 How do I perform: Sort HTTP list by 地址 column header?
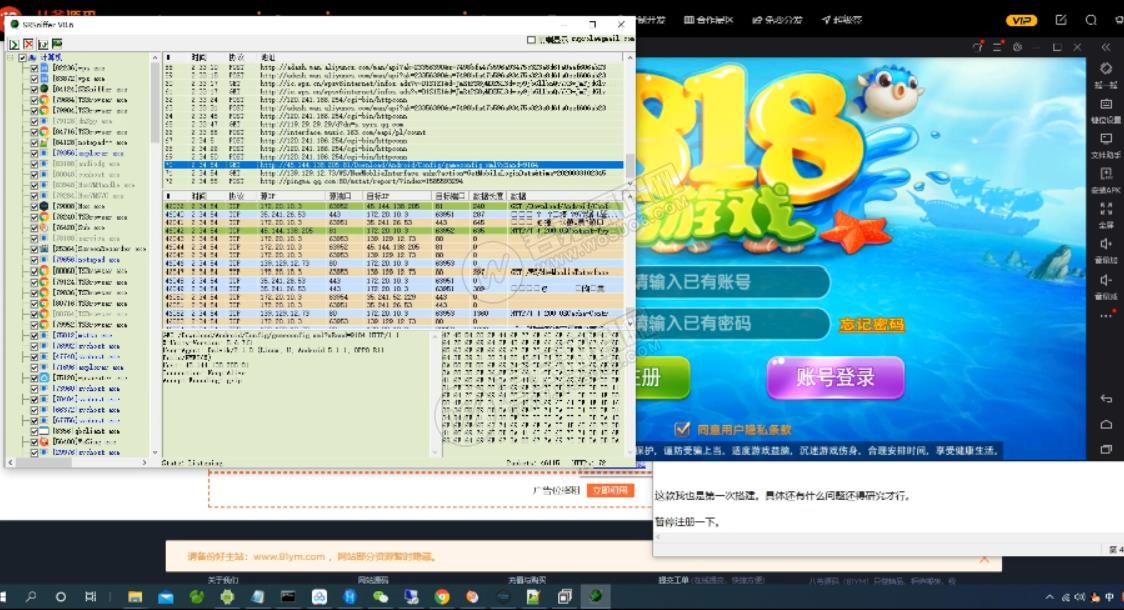pos(268,57)
